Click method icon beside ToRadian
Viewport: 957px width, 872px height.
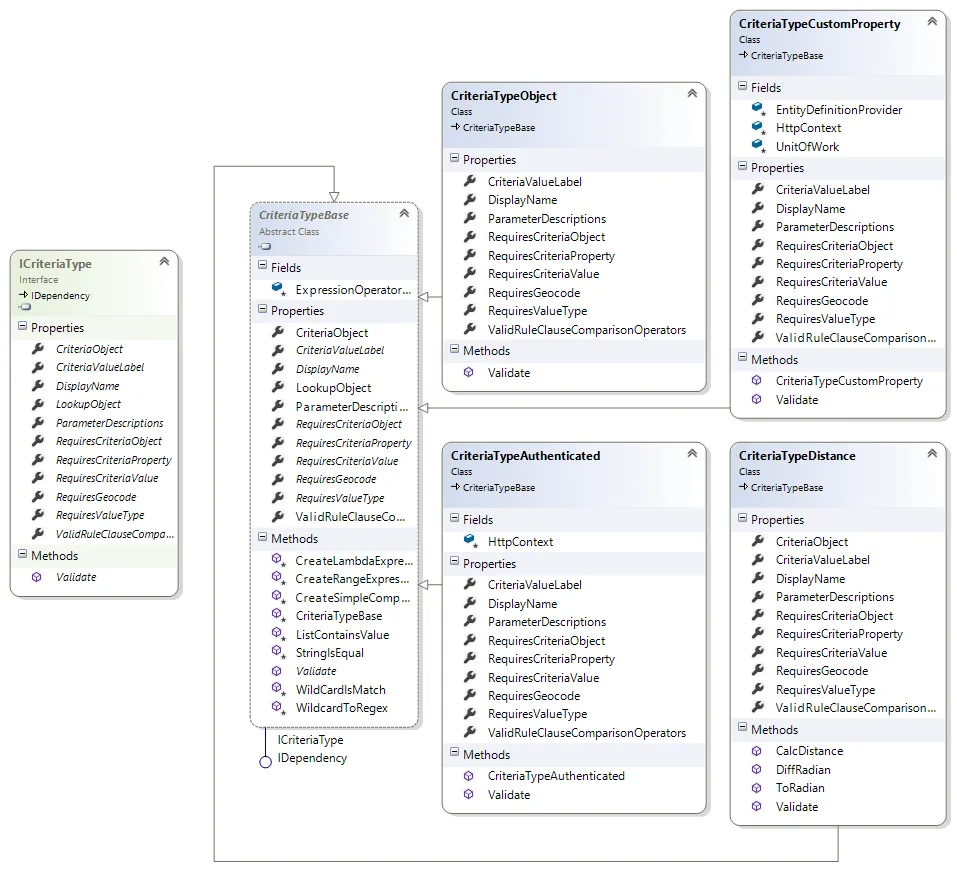pos(756,788)
